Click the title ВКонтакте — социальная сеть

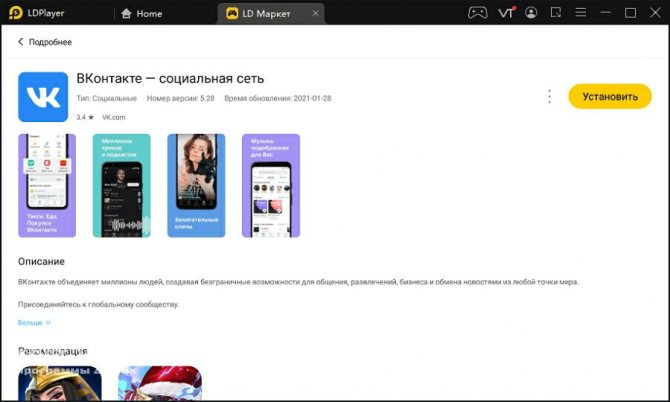[x=170, y=79]
